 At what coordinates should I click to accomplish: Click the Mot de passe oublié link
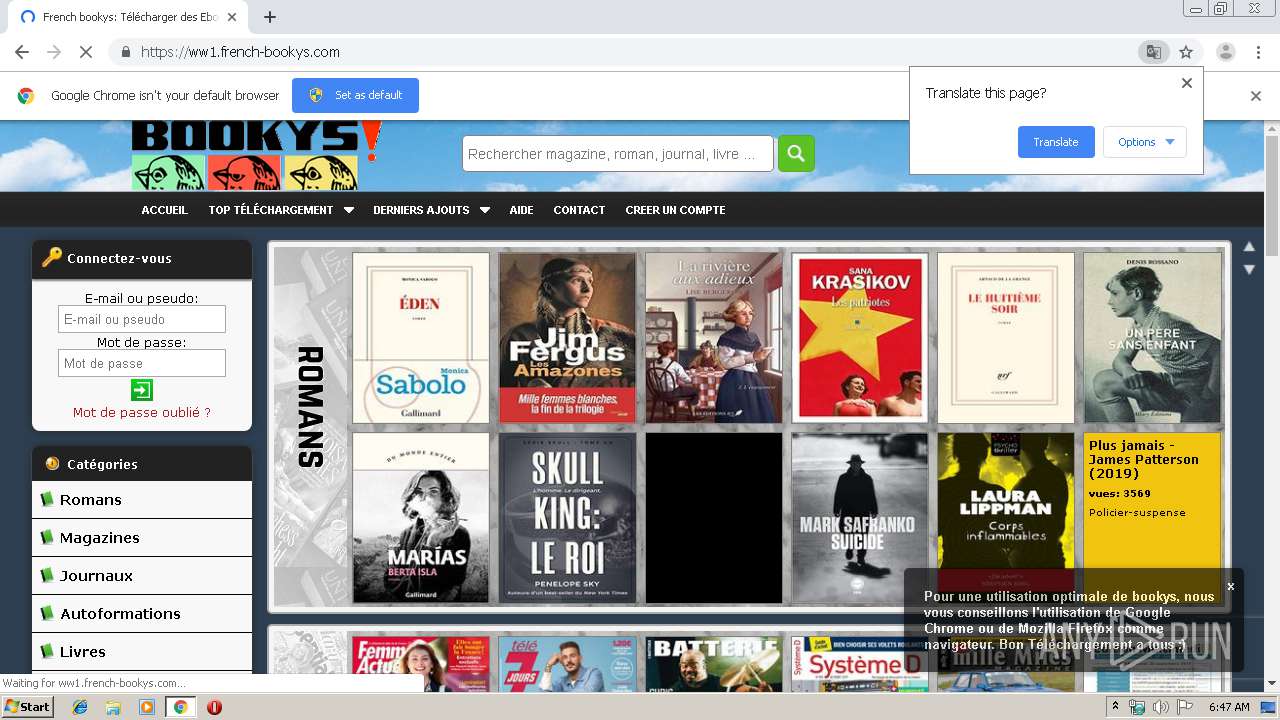click(x=142, y=412)
